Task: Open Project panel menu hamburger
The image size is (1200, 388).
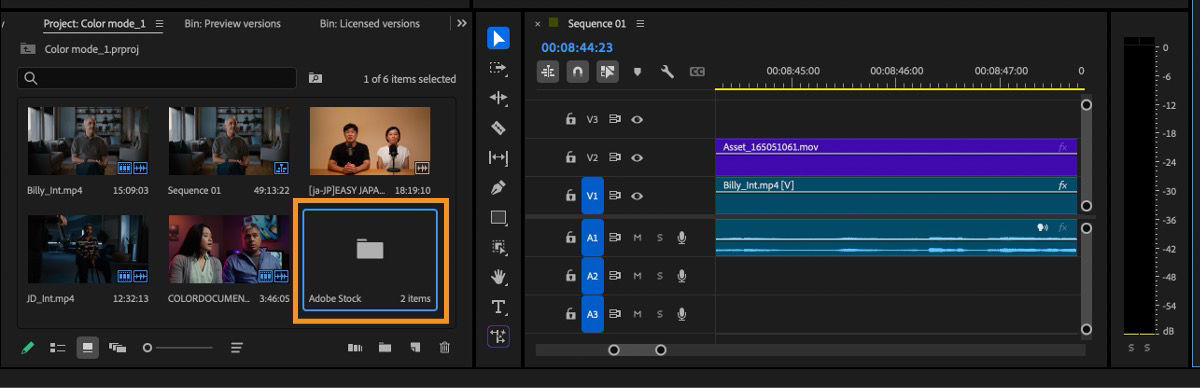Action: coord(159,23)
